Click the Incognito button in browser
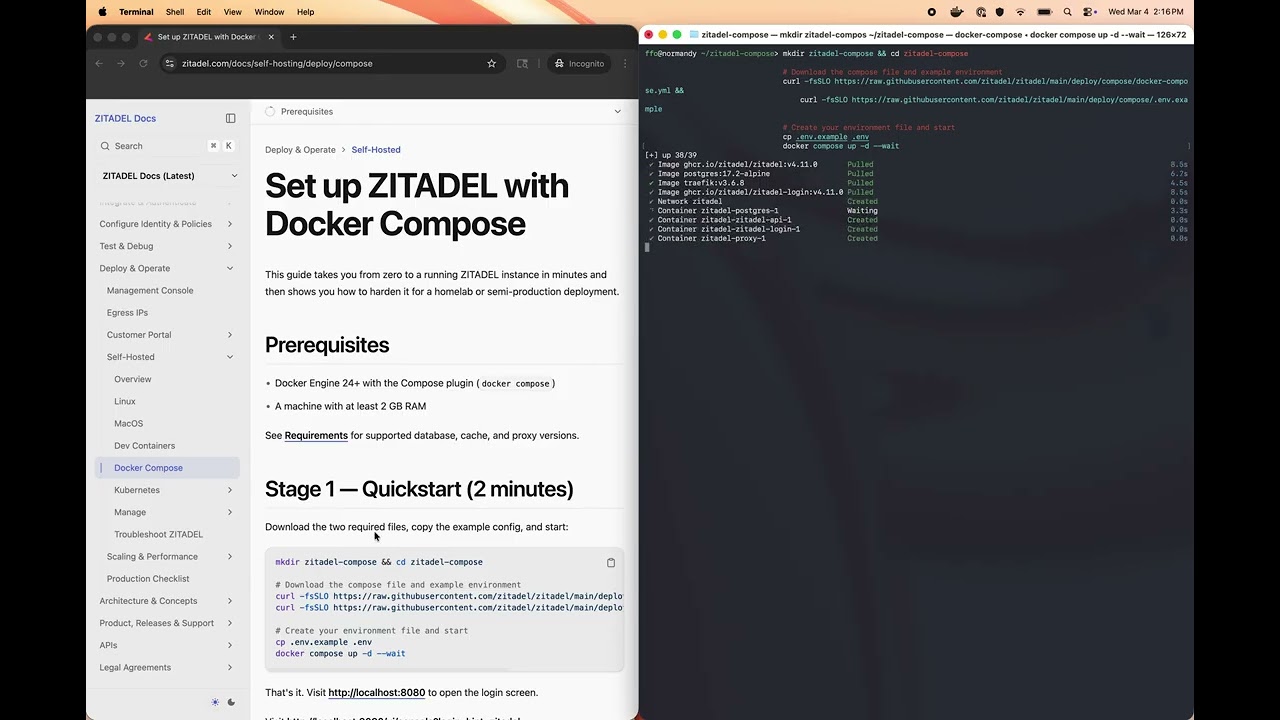The width and height of the screenshot is (1280, 720). click(x=579, y=63)
